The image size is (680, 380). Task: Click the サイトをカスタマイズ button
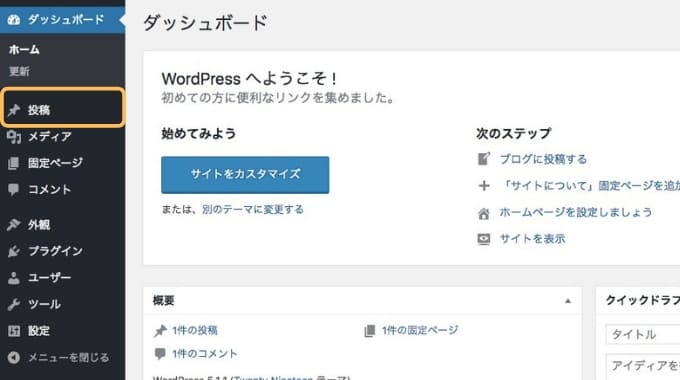(x=245, y=175)
